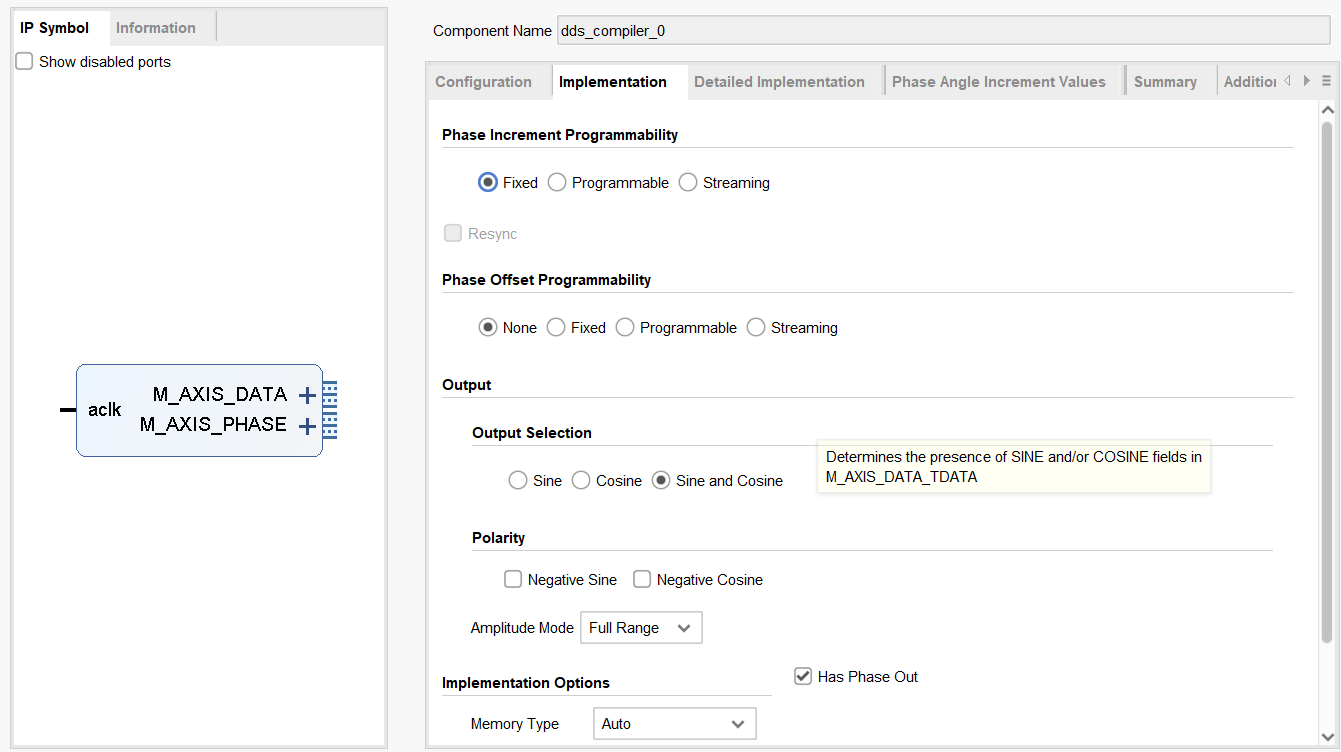Switch to the Information tab

point(156,28)
